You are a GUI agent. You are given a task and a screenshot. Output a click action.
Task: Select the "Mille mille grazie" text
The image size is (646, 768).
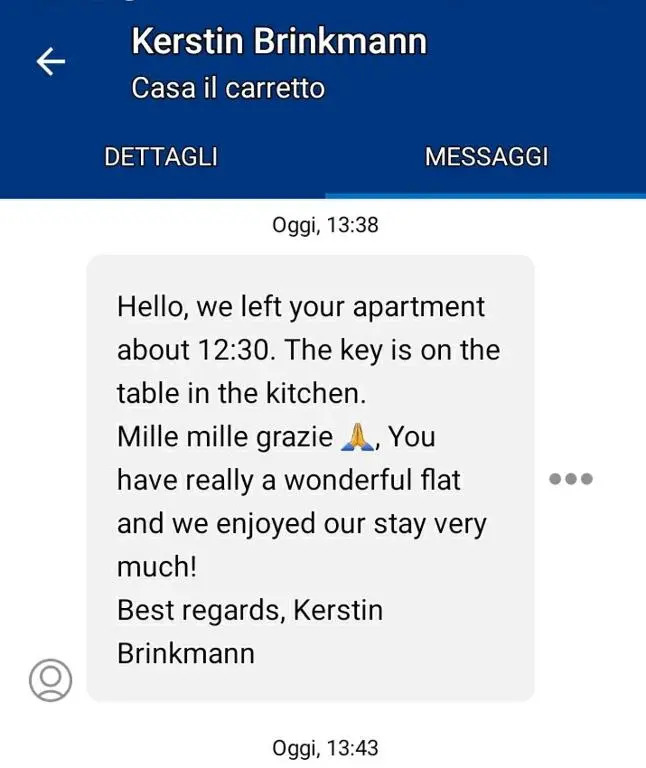(224, 437)
